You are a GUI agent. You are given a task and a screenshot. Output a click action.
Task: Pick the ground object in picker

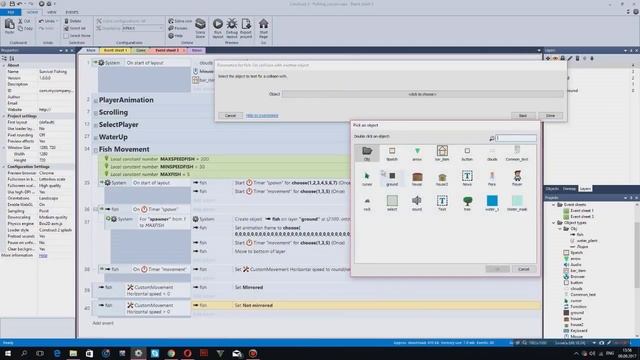(x=392, y=179)
